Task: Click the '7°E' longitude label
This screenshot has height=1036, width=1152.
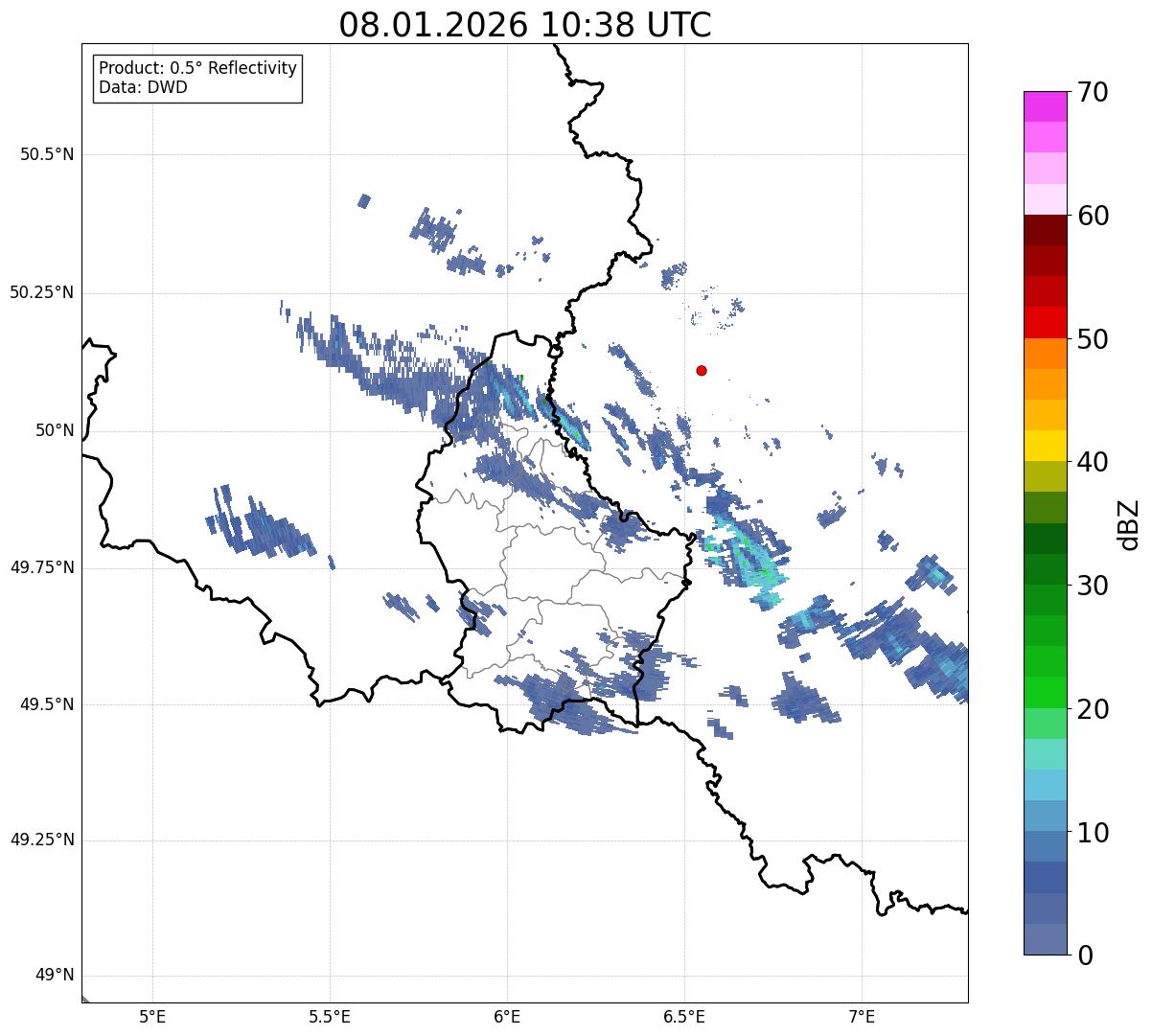Action: [862, 1016]
